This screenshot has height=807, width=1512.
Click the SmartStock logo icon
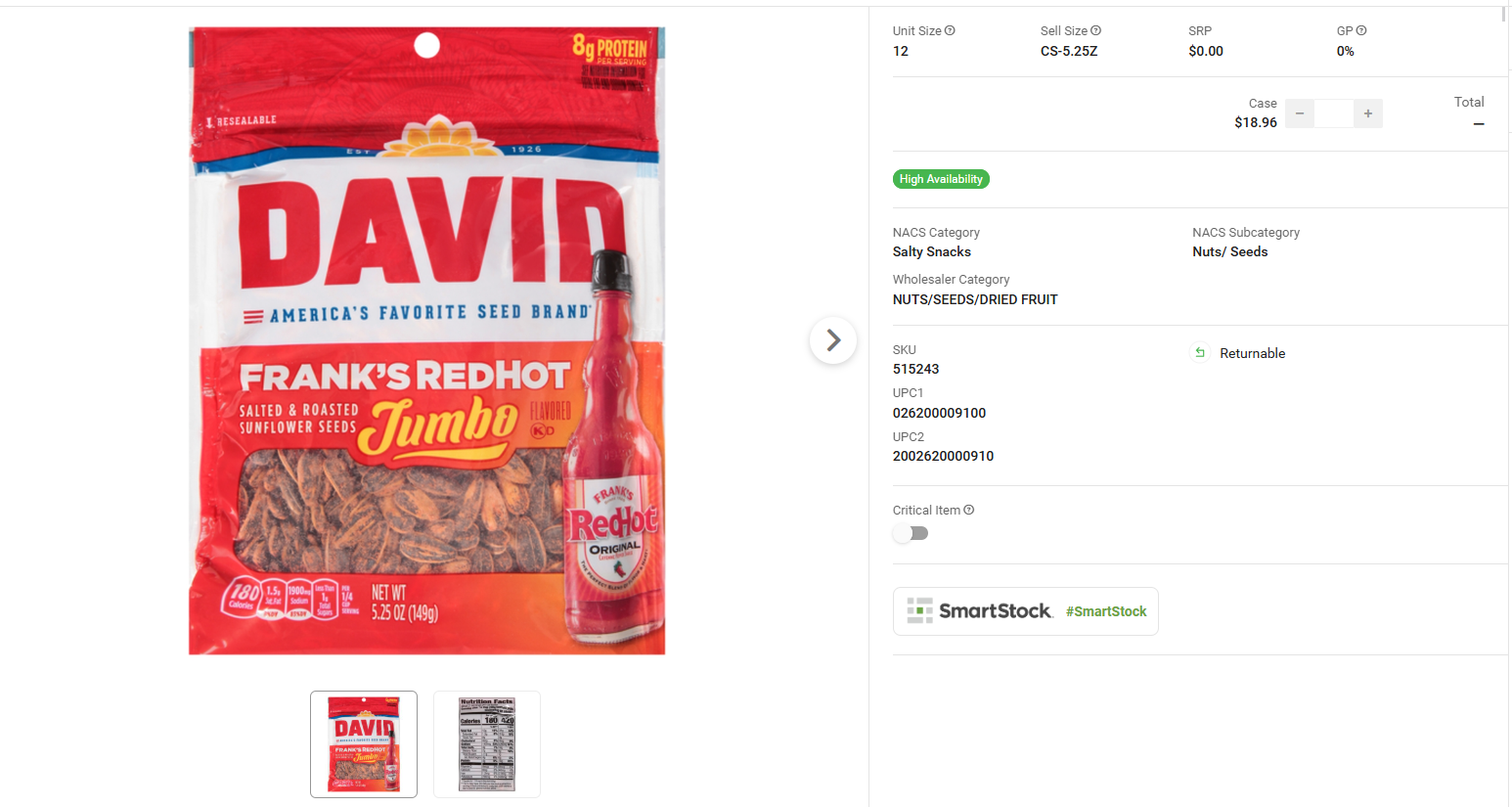point(919,610)
